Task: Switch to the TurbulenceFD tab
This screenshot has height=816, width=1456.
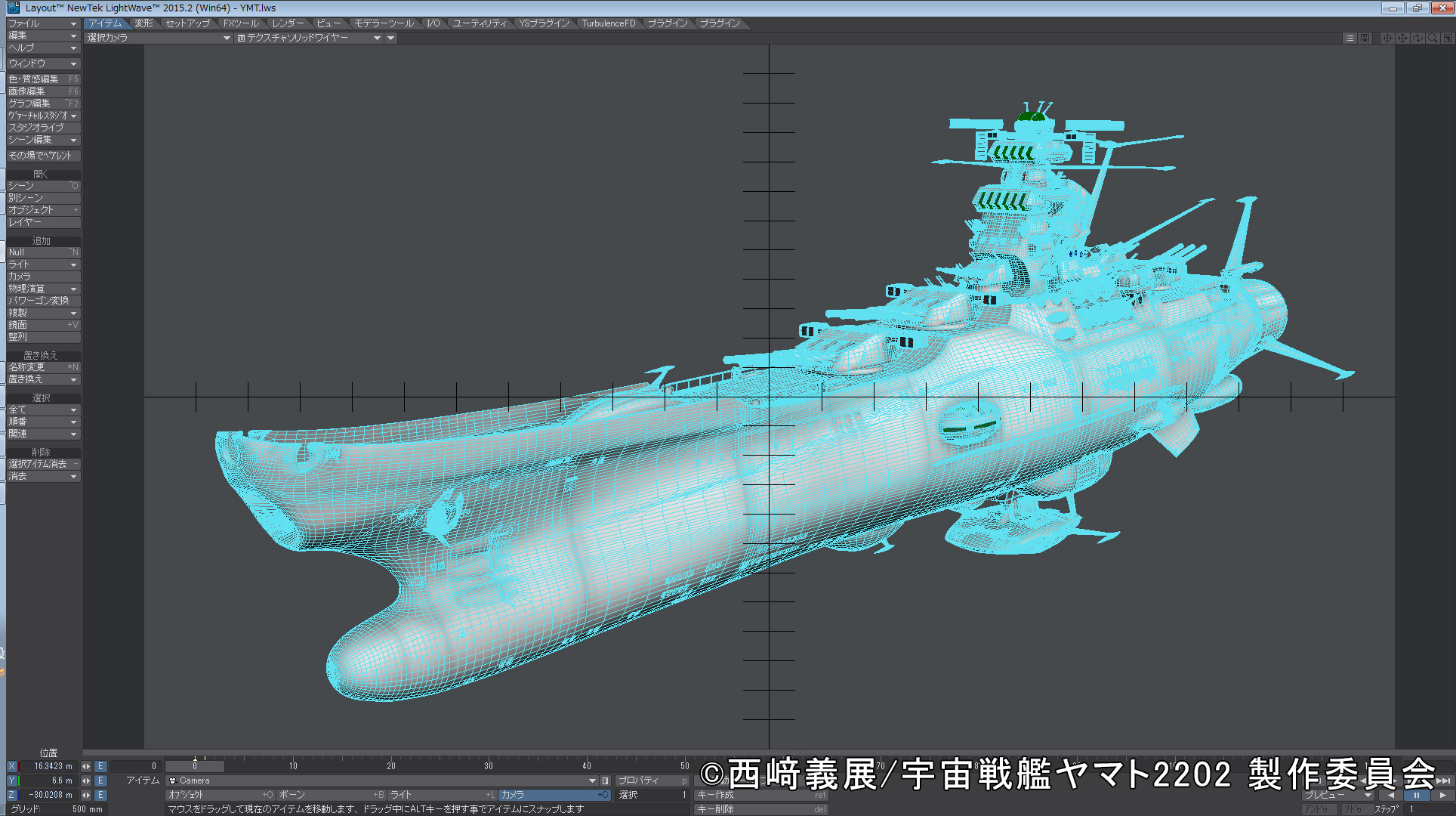Action: click(x=609, y=23)
